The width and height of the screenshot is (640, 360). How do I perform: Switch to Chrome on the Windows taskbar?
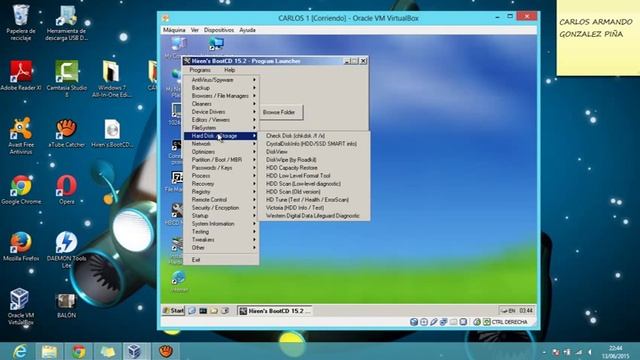79,351
